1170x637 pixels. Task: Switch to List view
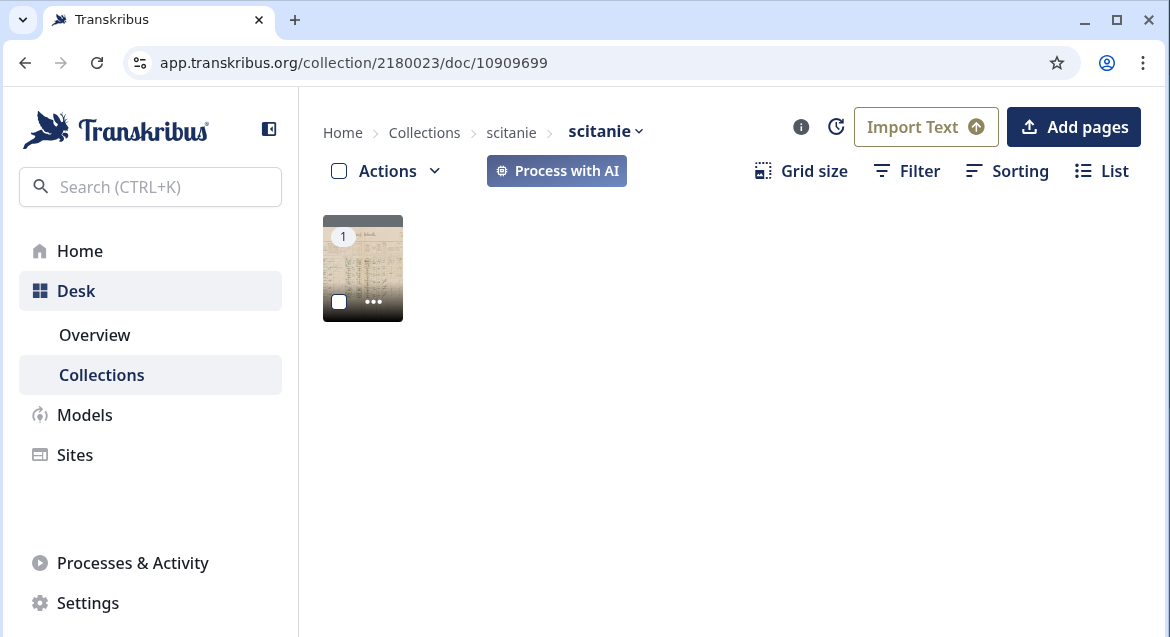[1101, 171]
